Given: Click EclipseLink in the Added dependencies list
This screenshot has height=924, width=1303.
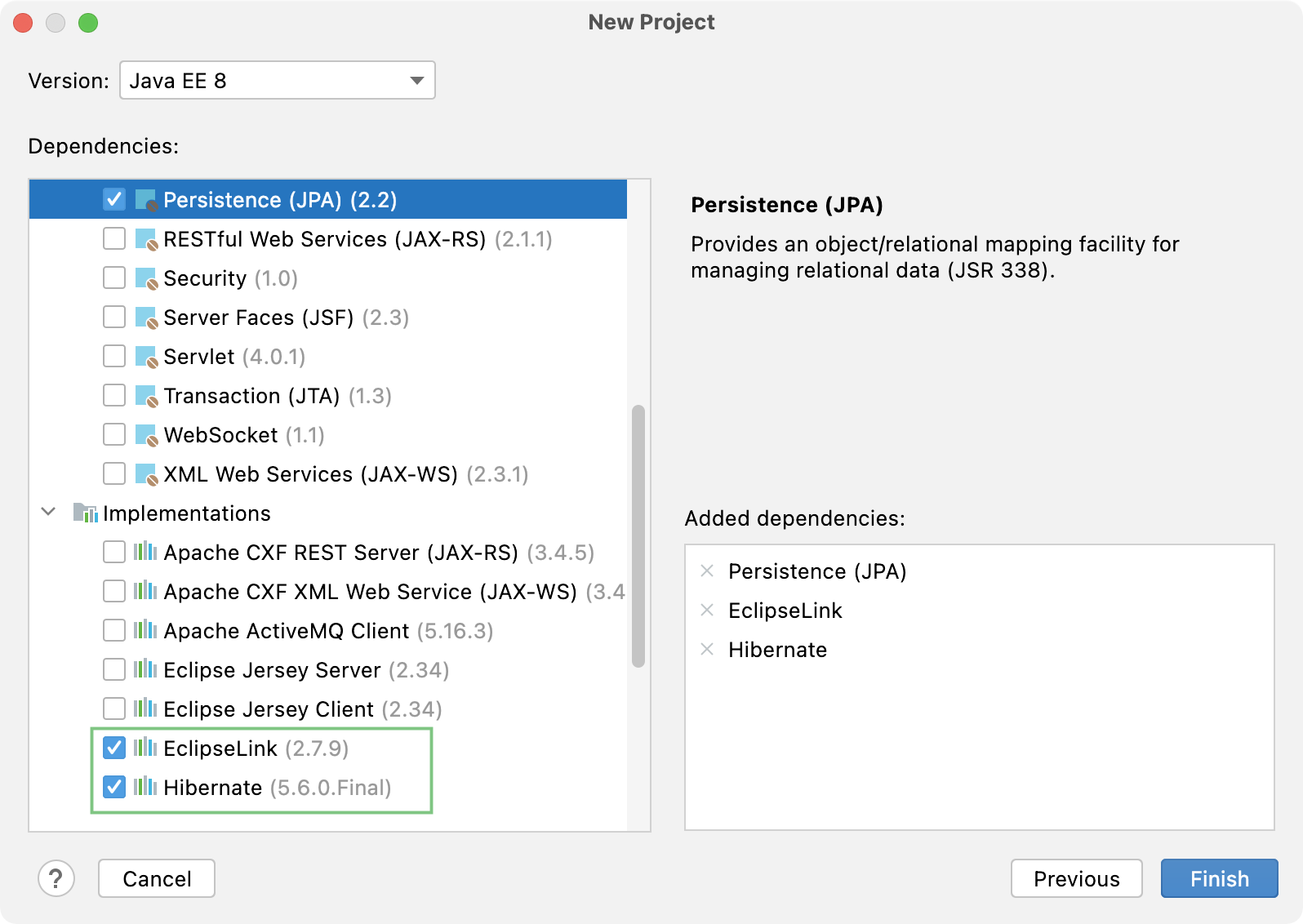Looking at the screenshot, I should click(785, 611).
